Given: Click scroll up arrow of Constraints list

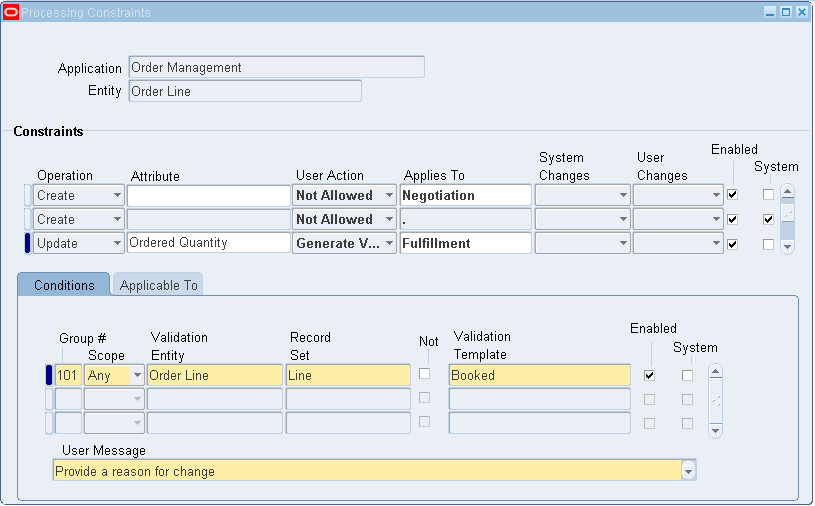Looking at the screenshot, I should pyautogui.click(x=787, y=192).
